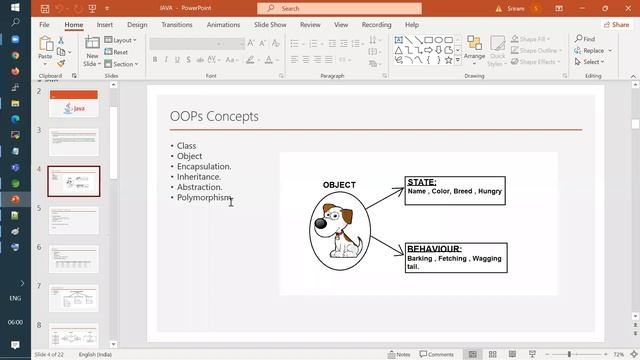Click the English (India) language indicator
This screenshot has height=360, width=640.
(95, 354)
